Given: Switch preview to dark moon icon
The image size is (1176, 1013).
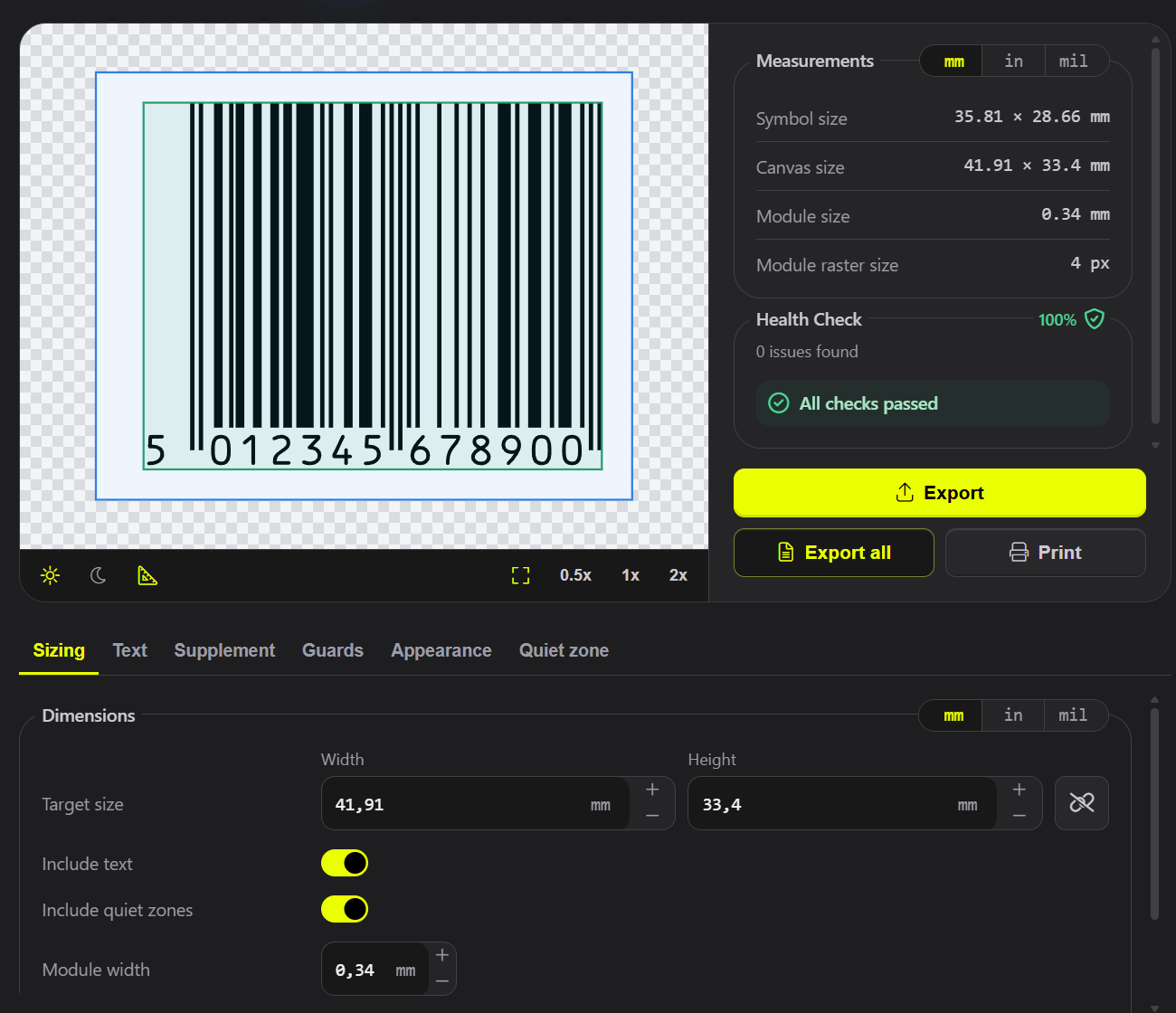Looking at the screenshot, I should coord(99,575).
